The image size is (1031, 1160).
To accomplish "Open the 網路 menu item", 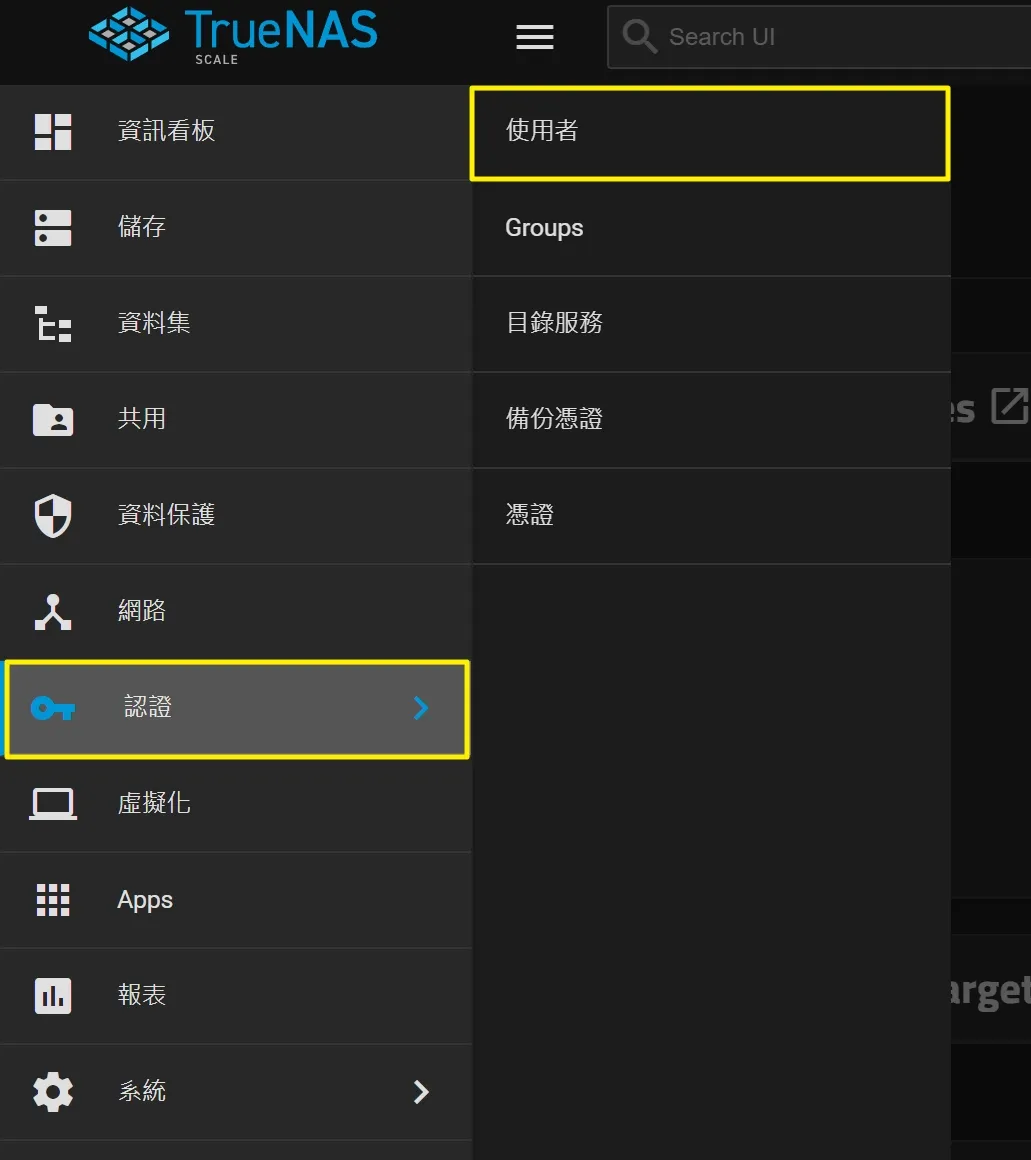I will [236, 613].
